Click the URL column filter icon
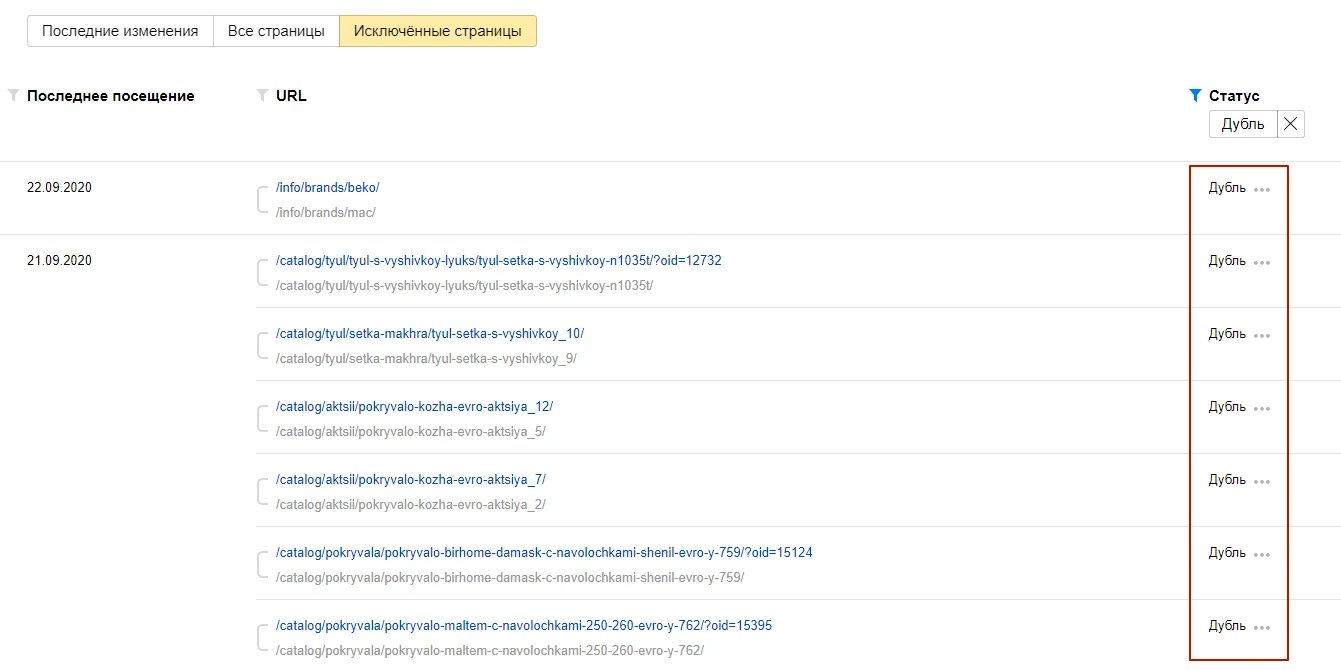 [x=262, y=96]
